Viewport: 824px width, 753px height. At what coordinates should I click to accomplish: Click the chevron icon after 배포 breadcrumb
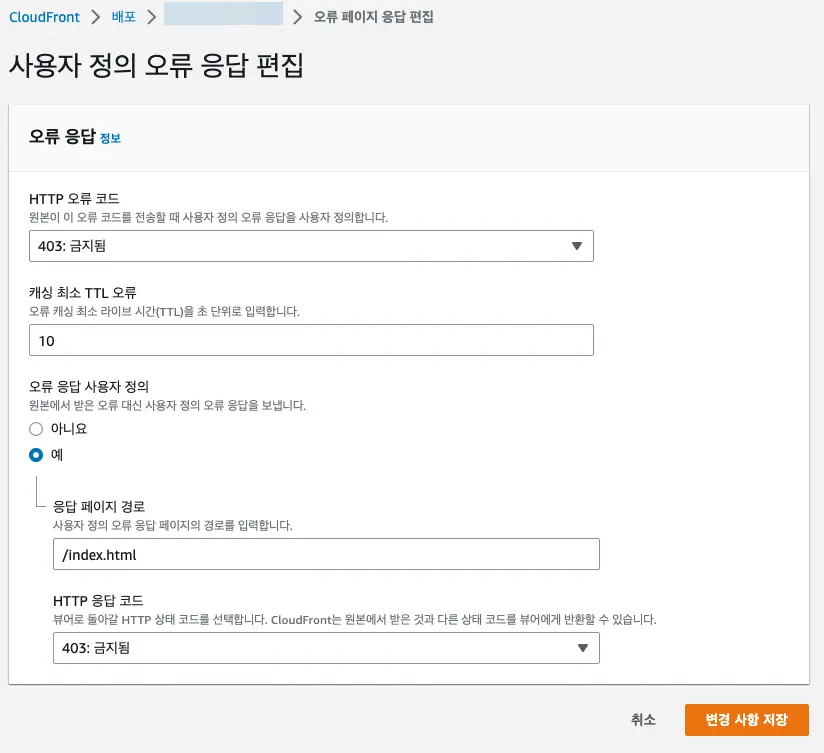click(152, 17)
